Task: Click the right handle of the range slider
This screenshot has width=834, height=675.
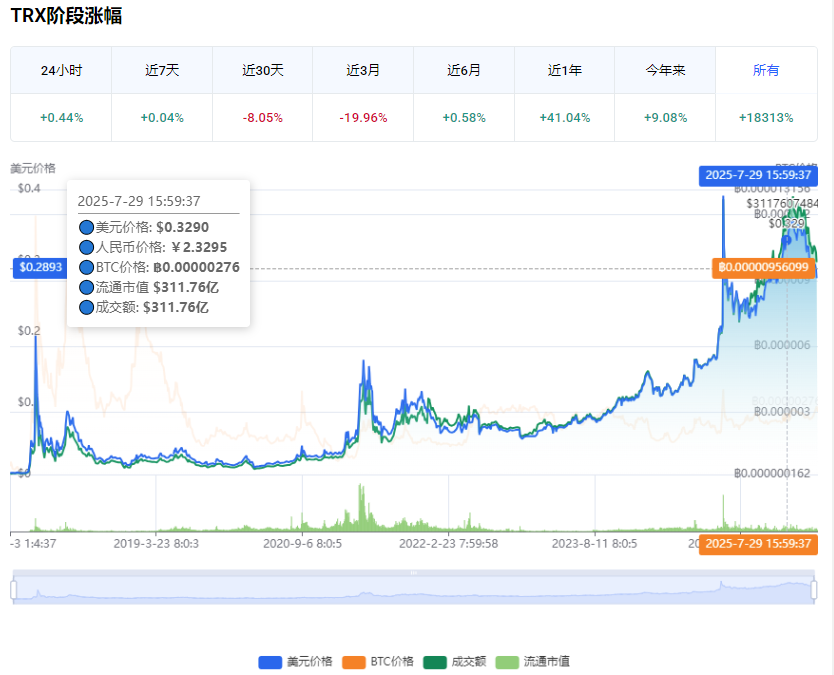Action: 814,590
